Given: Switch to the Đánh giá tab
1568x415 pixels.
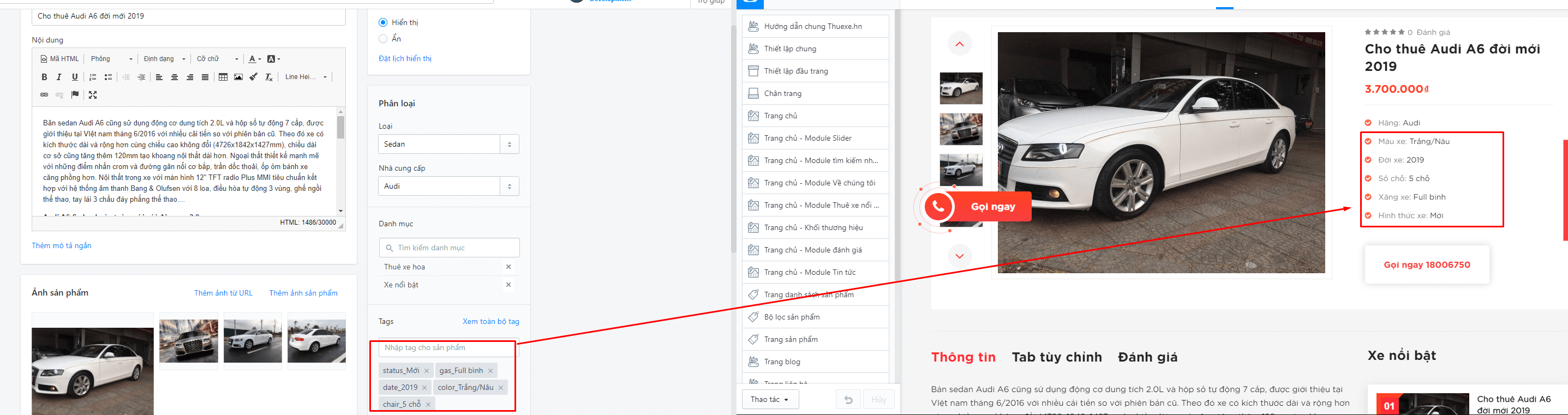Looking at the screenshot, I should pyautogui.click(x=1147, y=357).
